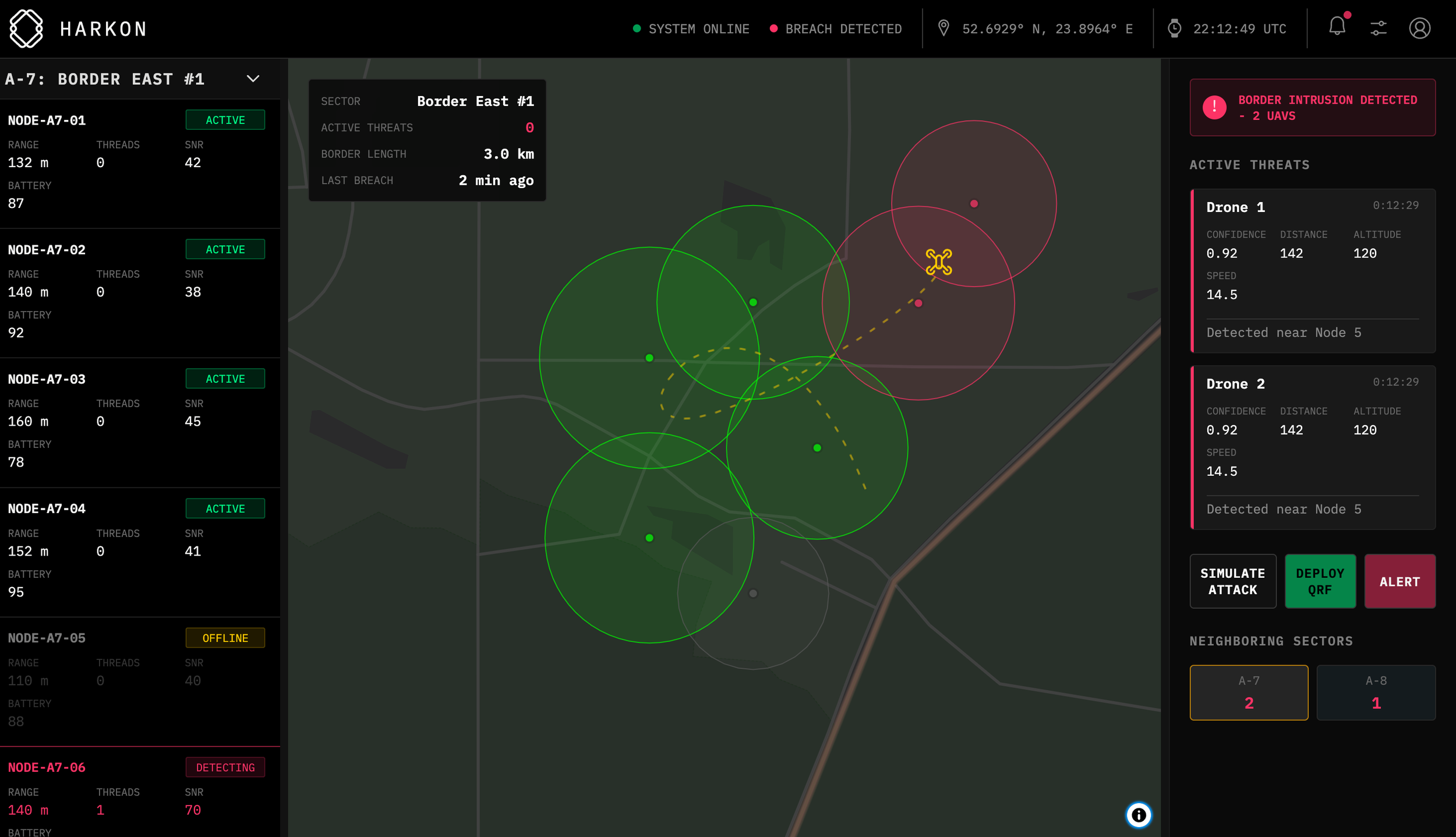The width and height of the screenshot is (1456, 837).
Task: Toggle NODE-A7-01 Active status badge
Action: tap(225, 120)
